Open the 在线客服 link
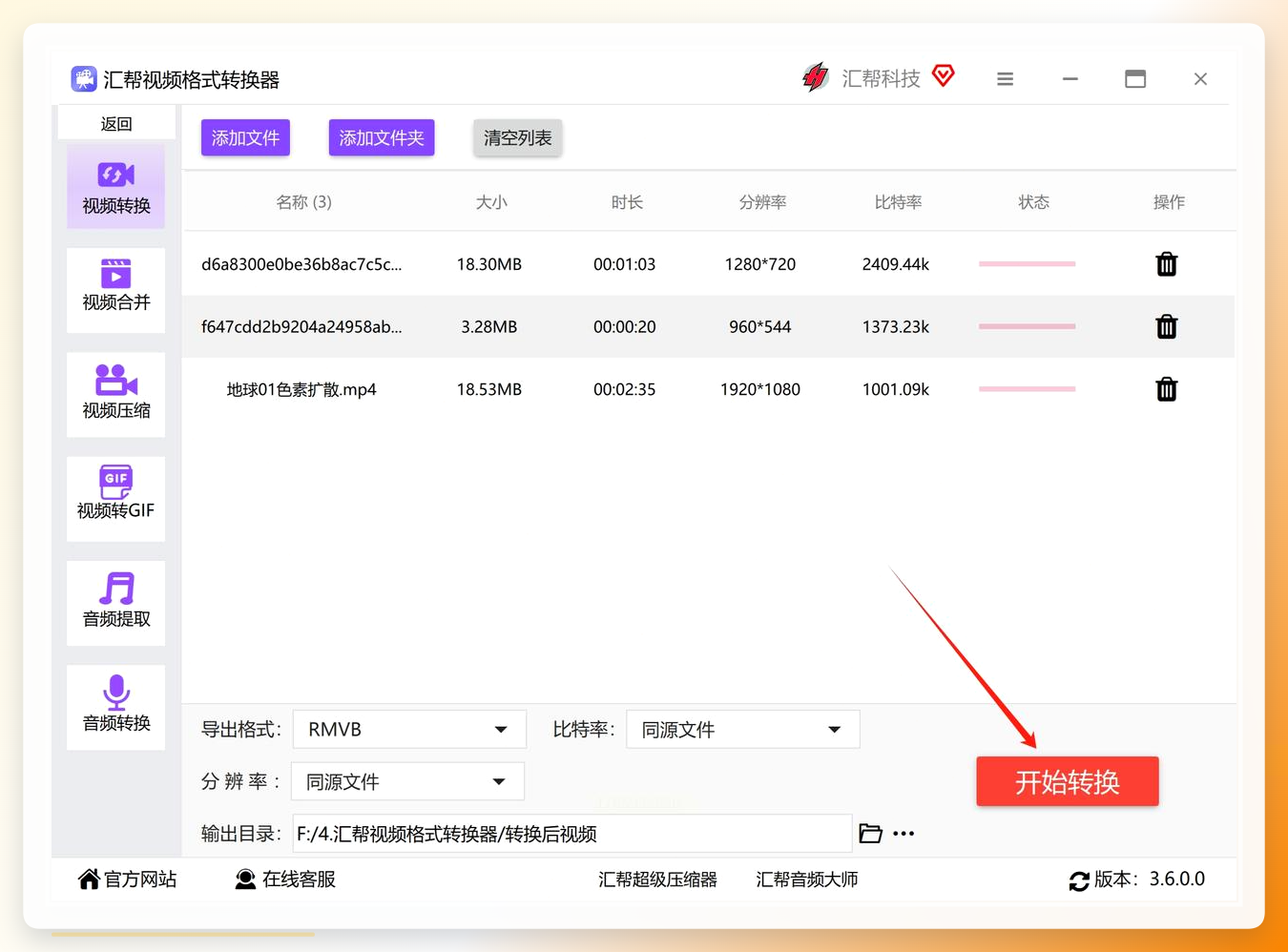This screenshot has height=952, width=1288. point(299,880)
